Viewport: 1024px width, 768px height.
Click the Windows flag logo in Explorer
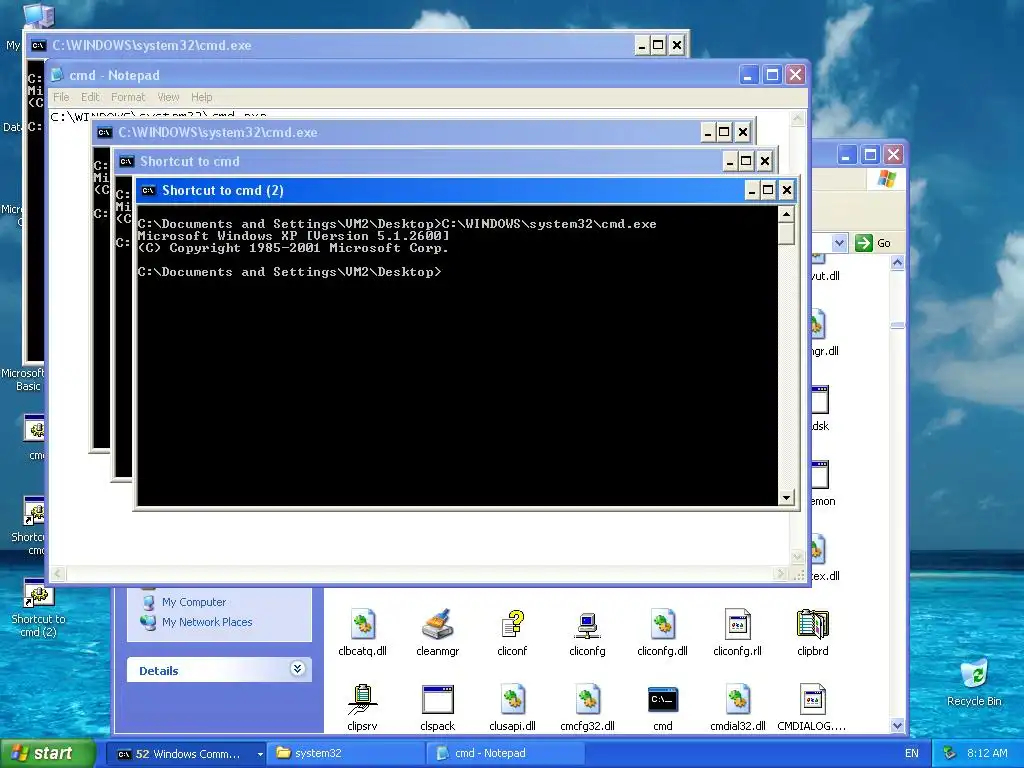point(886,178)
